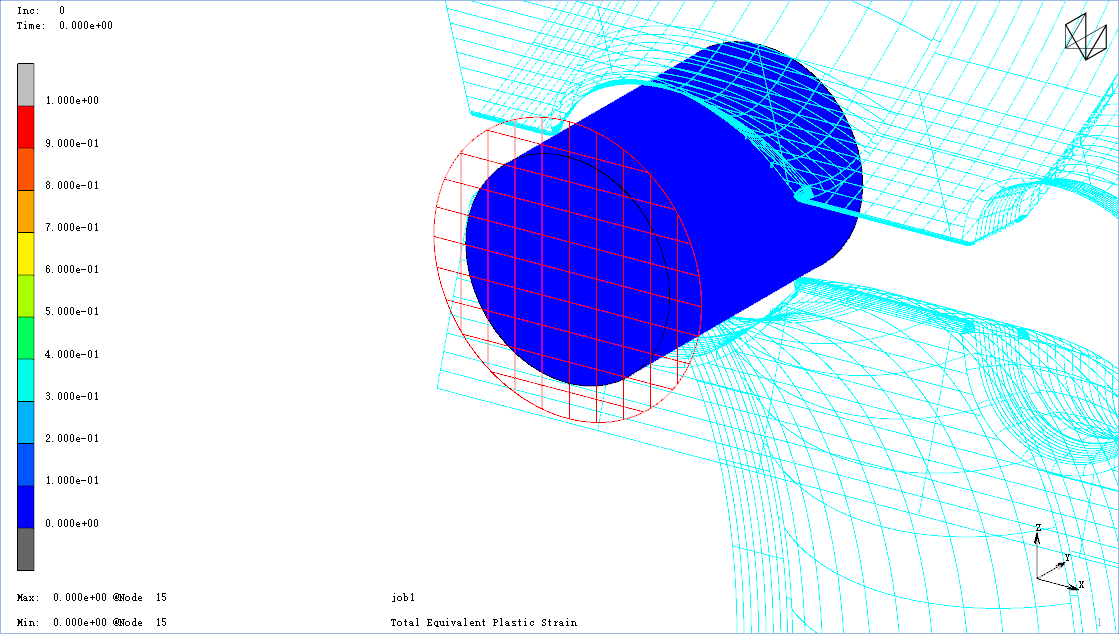This screenshot has width=1119, height=634.
Task: Select legend value 9.000e-01
Action: tap(72, 144)
